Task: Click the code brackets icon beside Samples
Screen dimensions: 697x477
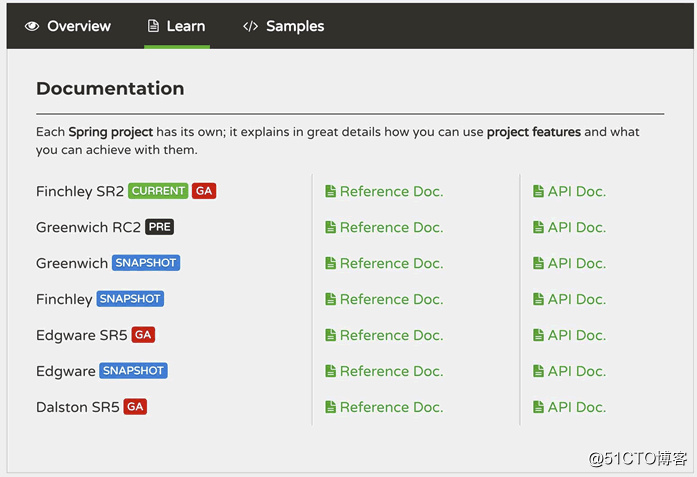Action: [250, 26]
